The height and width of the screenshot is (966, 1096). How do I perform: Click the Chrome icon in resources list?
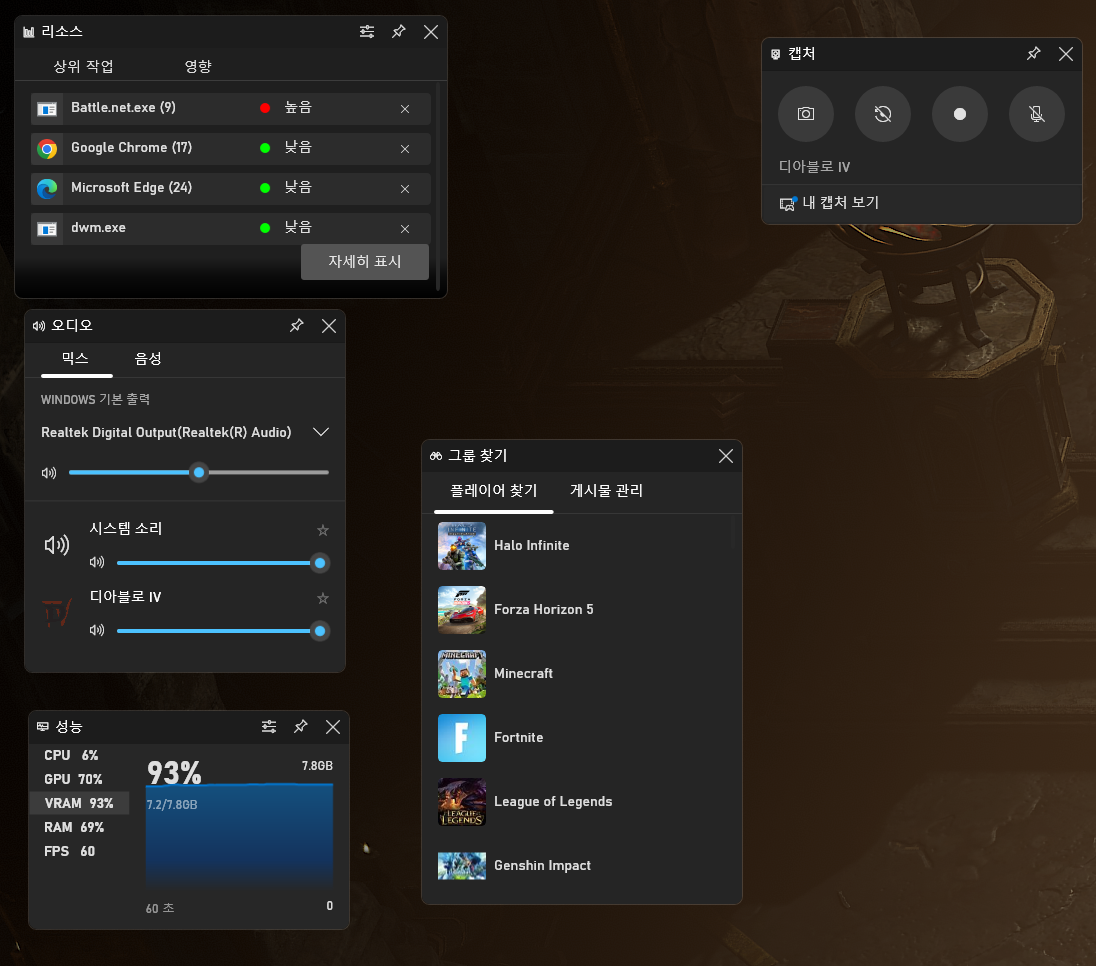coord(47,149)
